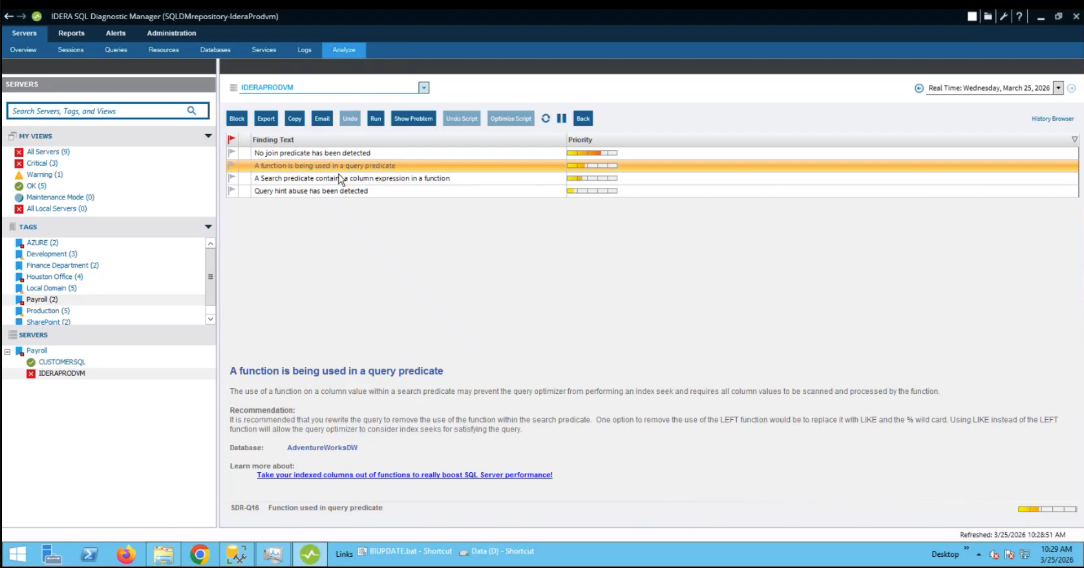Pause analysis with the pause icon
The image size is (1084, 568).
561,118
